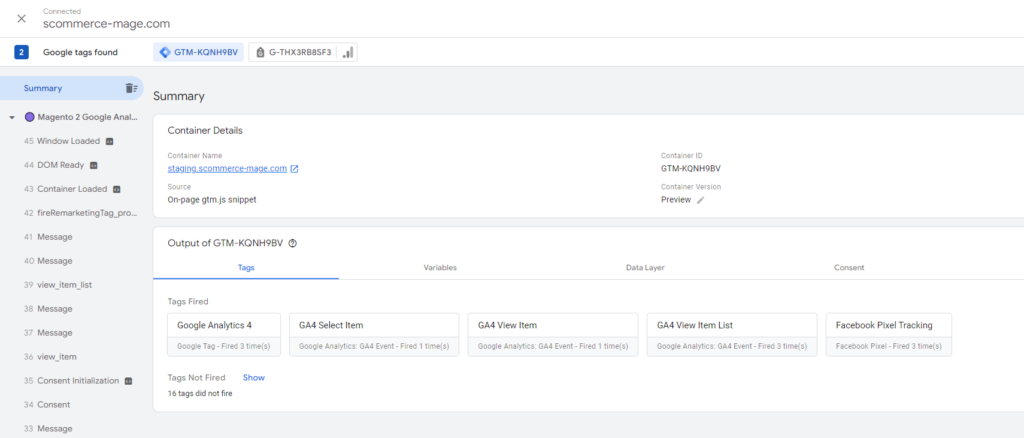
Task: Close the Tag Assistant debug session
Action: point(21,19)
